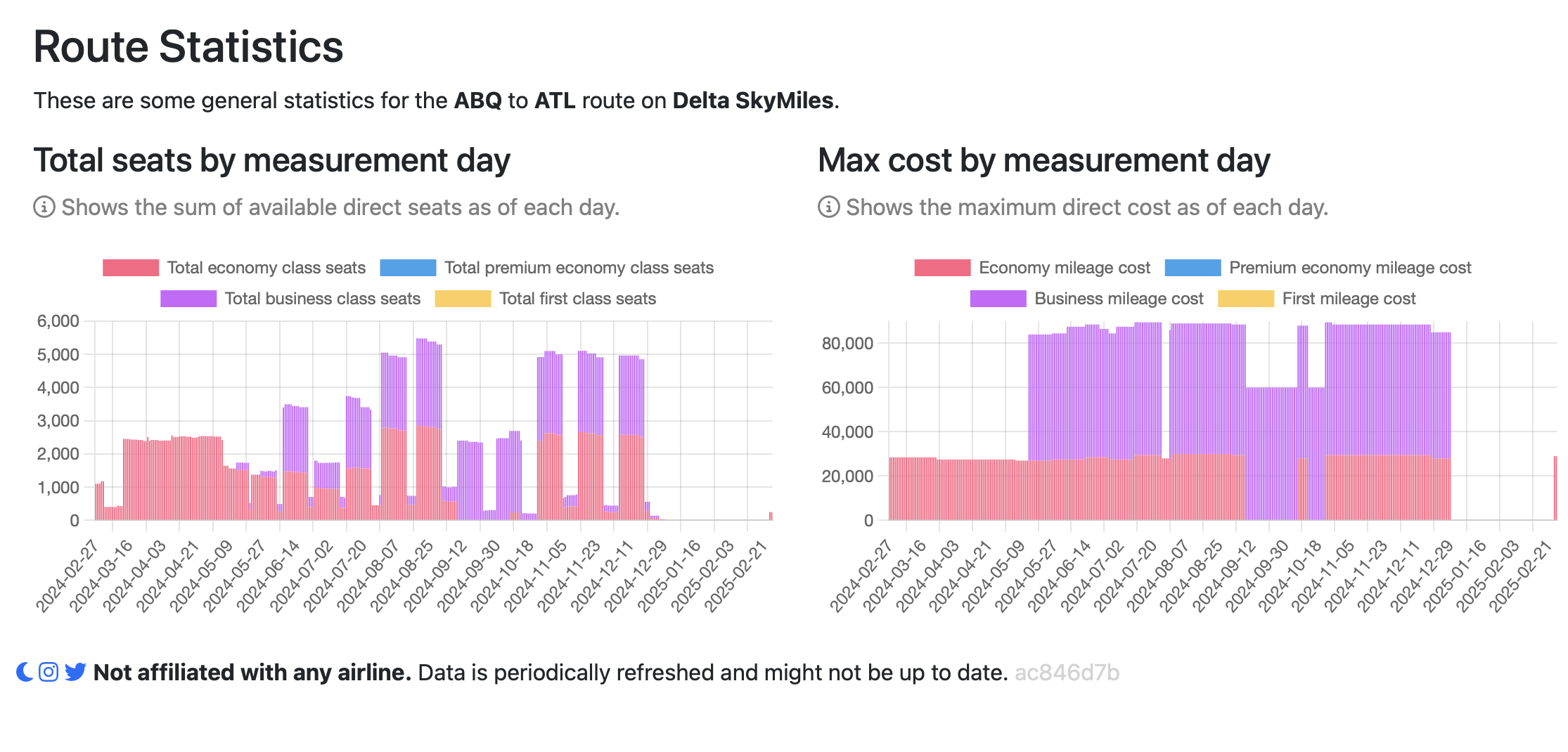Click the 3,000 y-axis label on seats chart
Screen dimensions: 1568x752
click(x=58, y=421)
